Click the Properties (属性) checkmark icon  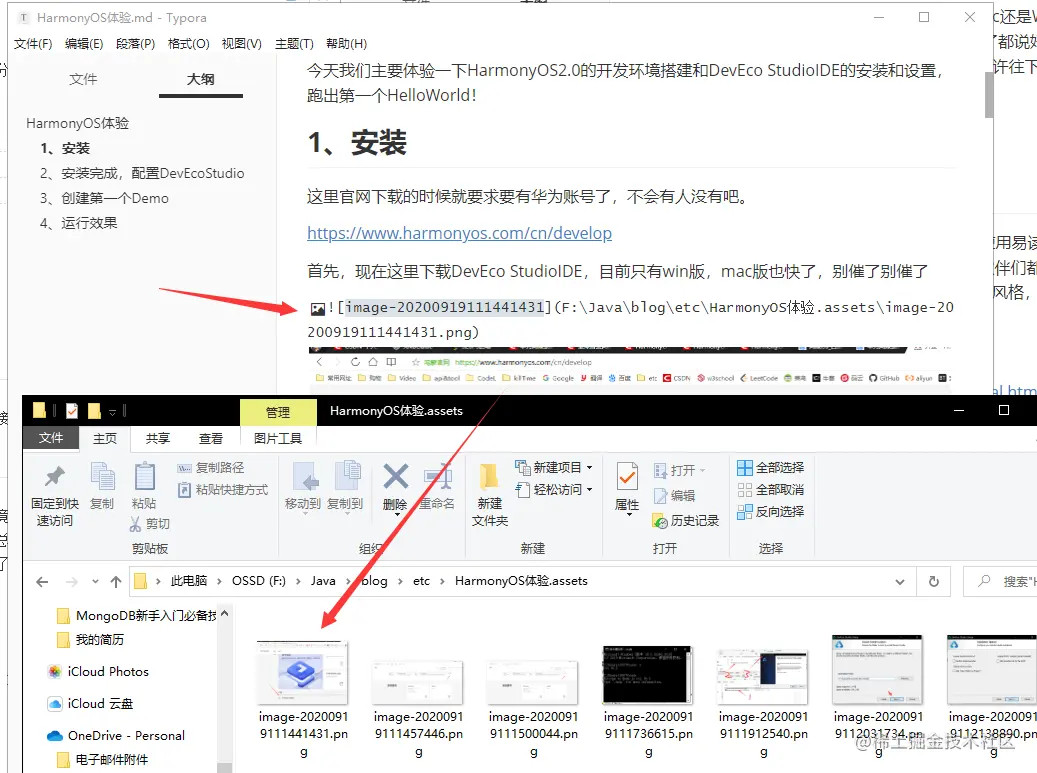626,477
